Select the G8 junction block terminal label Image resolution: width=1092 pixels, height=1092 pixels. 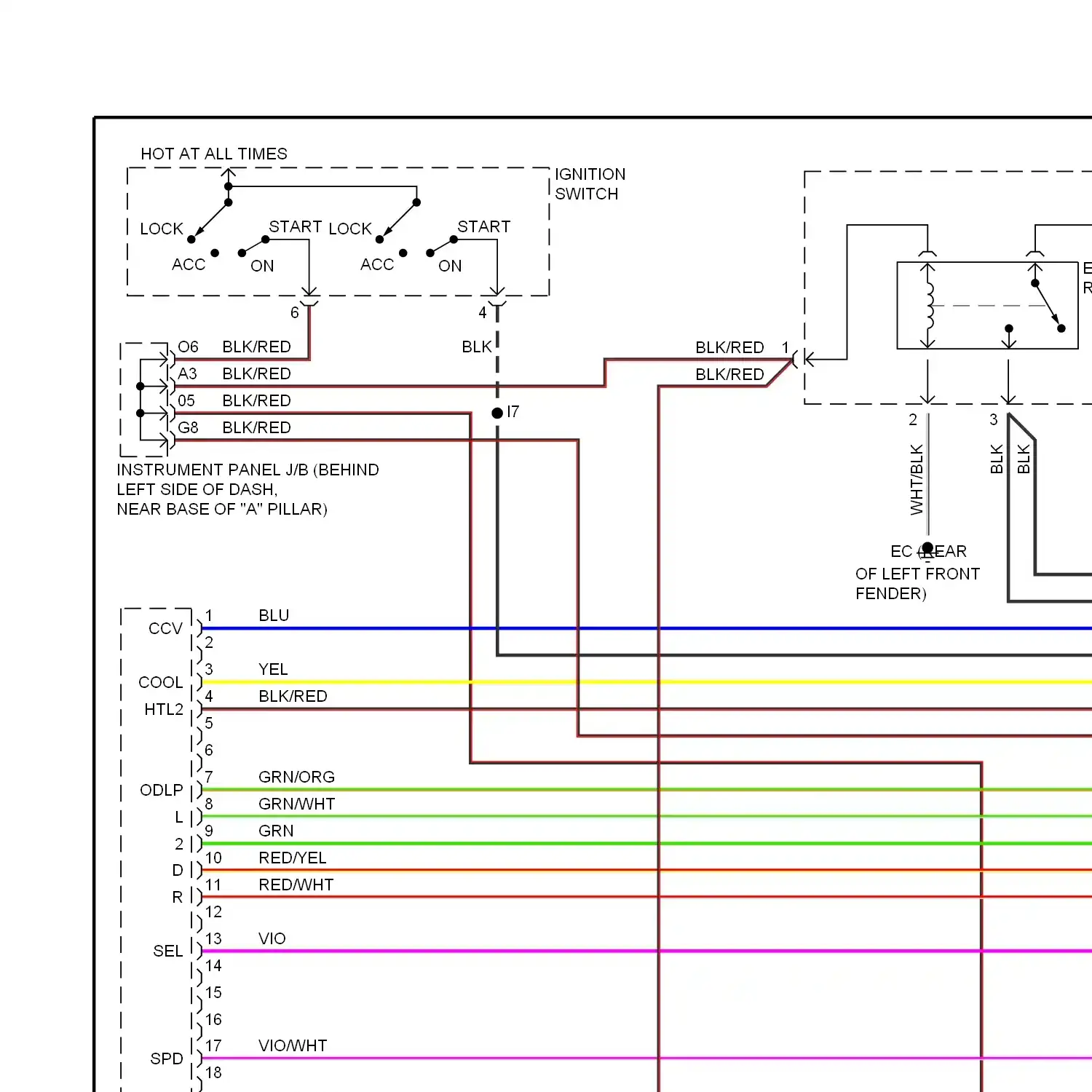tap(188, 427)
